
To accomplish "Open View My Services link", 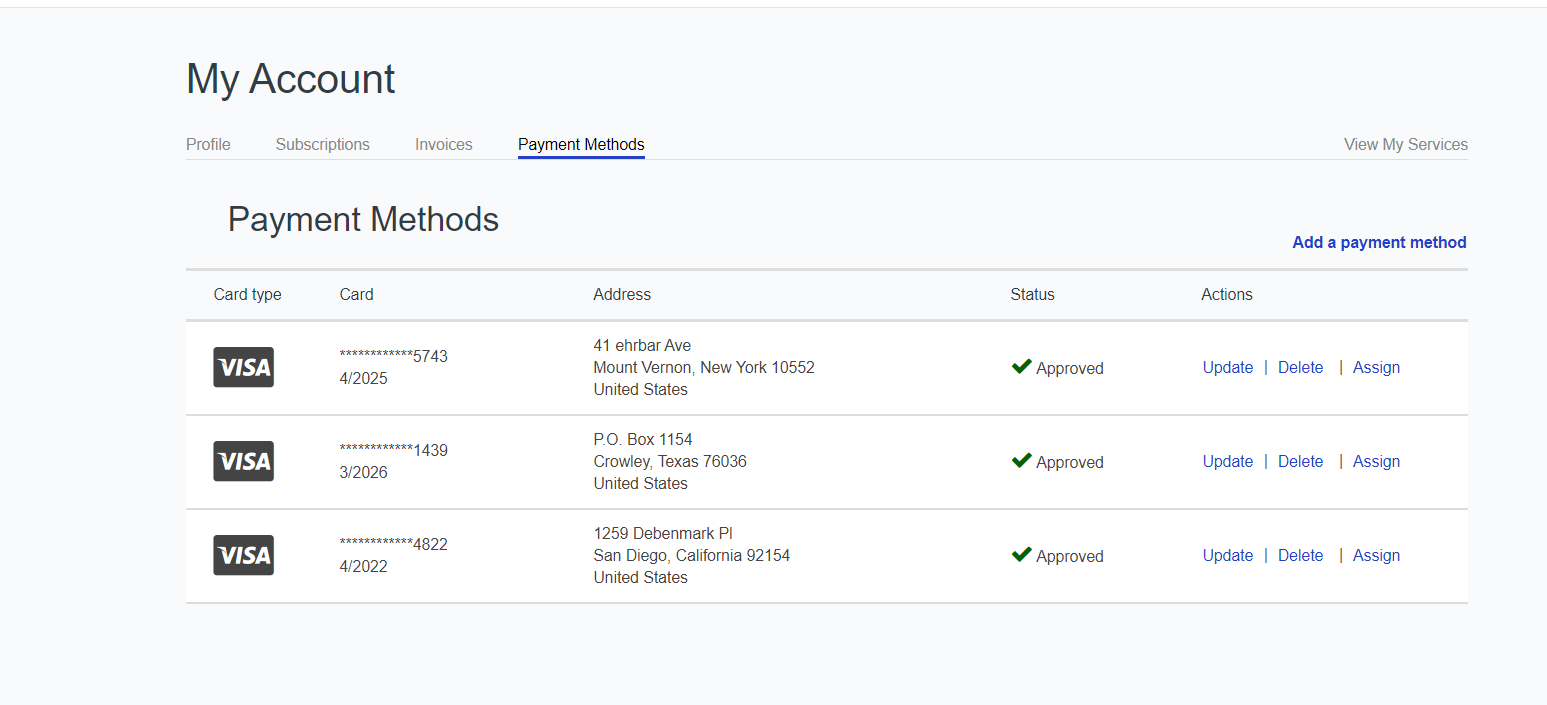I will 1405,144.
